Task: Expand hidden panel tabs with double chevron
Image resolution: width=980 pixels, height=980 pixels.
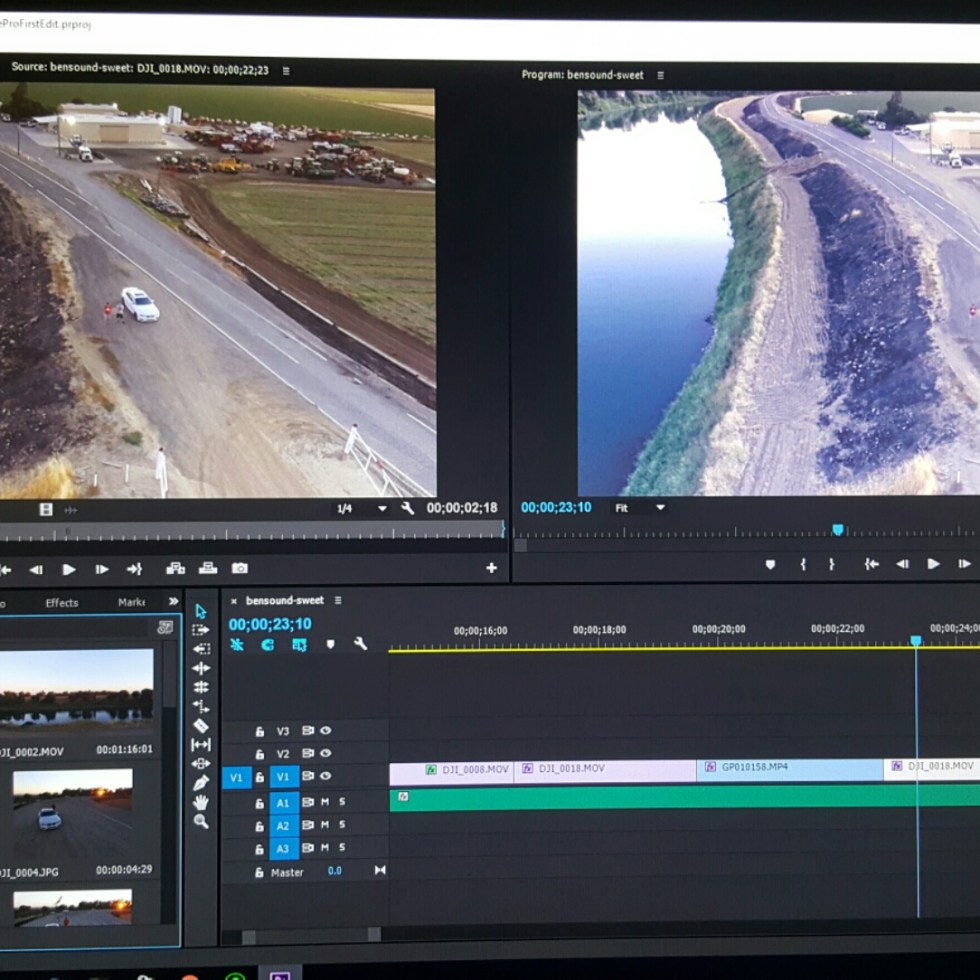Action: (173, 602)
